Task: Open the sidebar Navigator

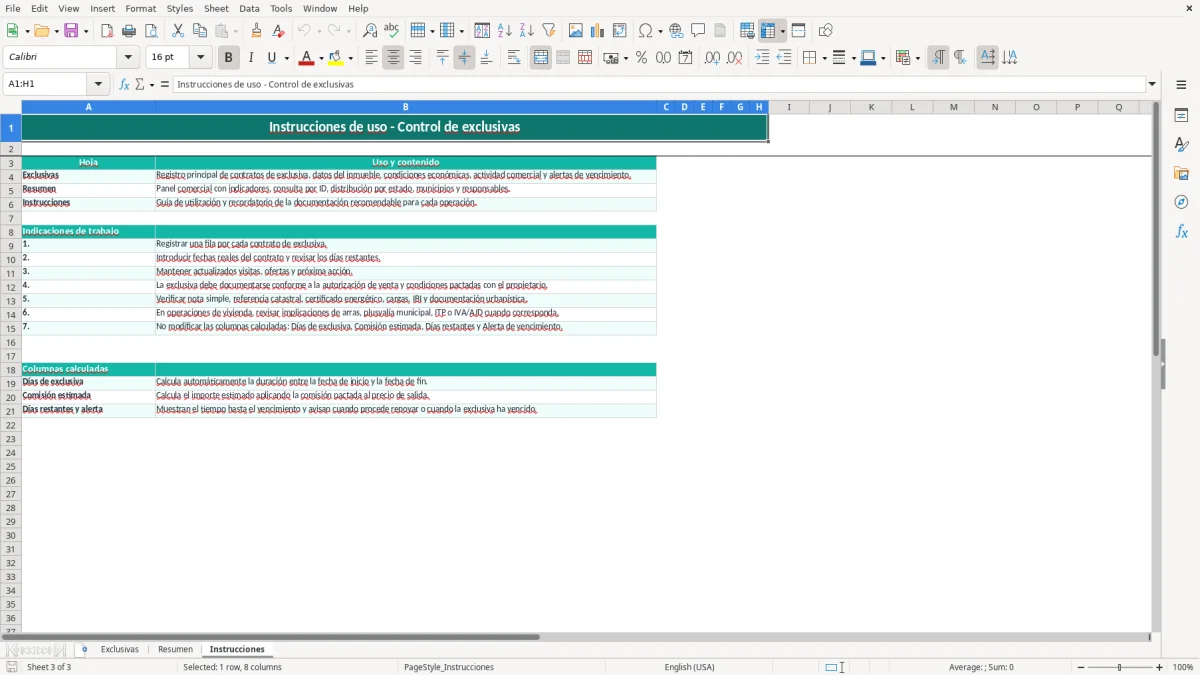Action: pyautogui.click(x=1181, y=202)
